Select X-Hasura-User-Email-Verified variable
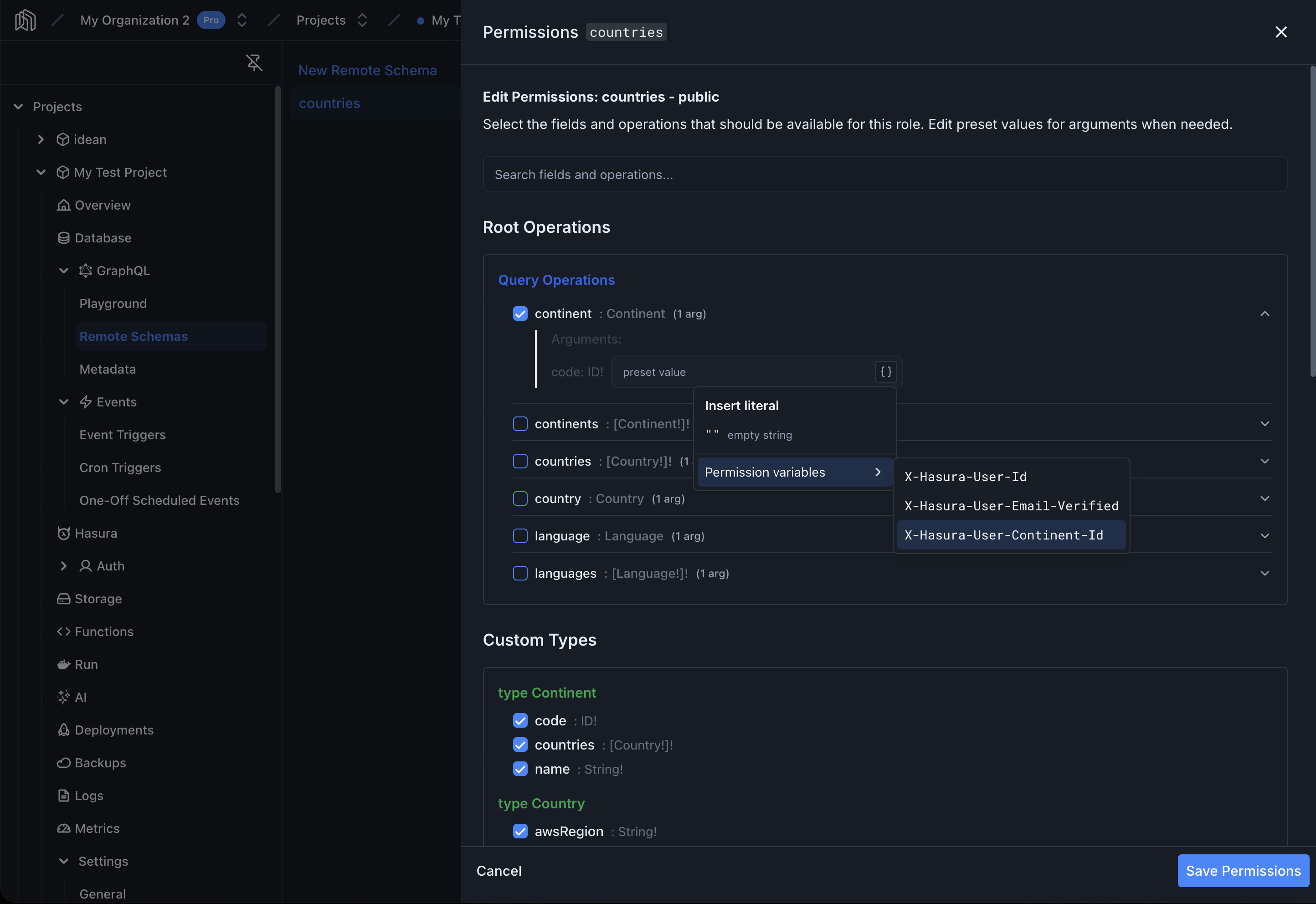Viewport: 1316px width, 904px height. (1011, 506)
